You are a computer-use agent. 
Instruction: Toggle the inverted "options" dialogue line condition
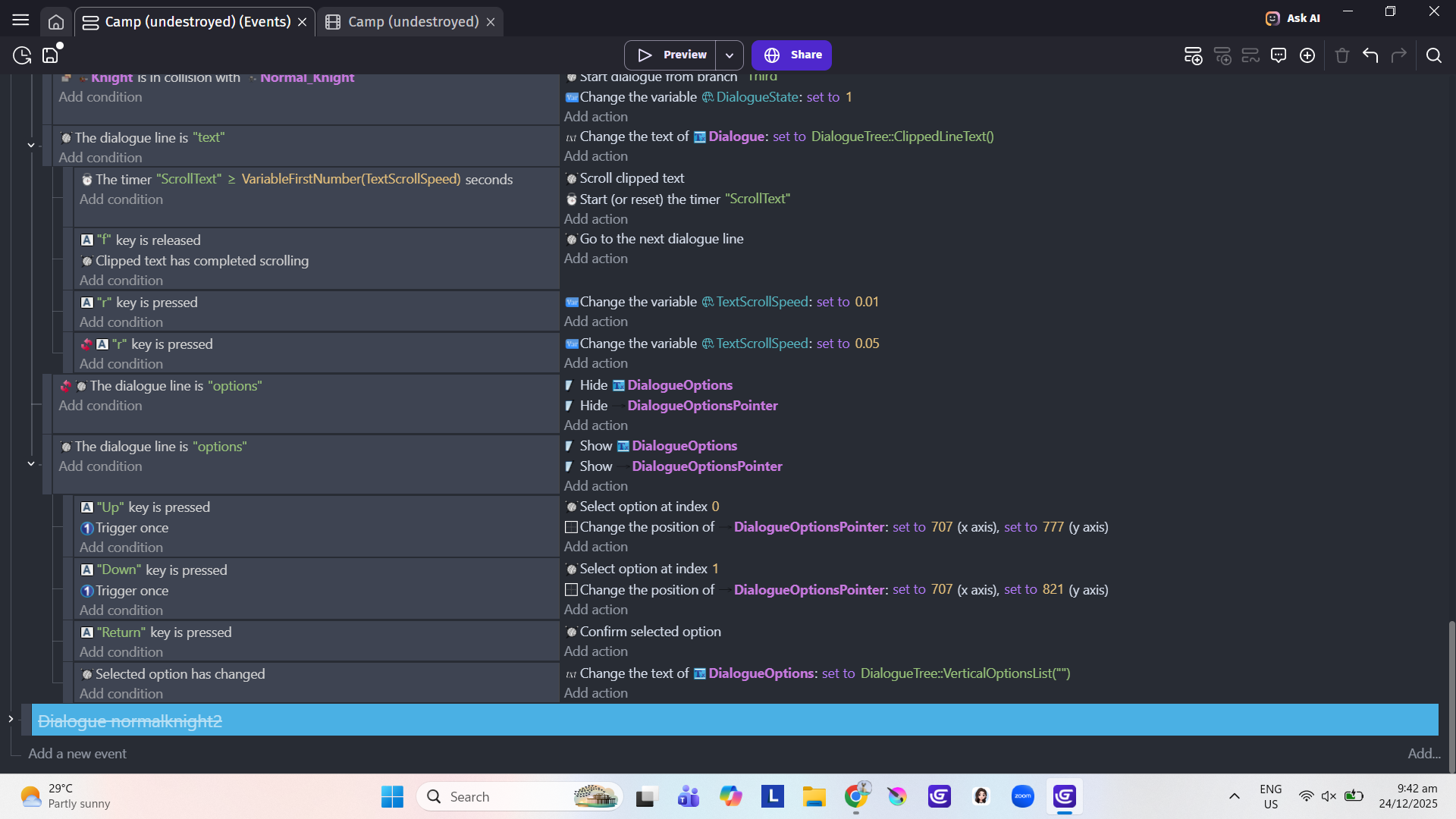66,386
